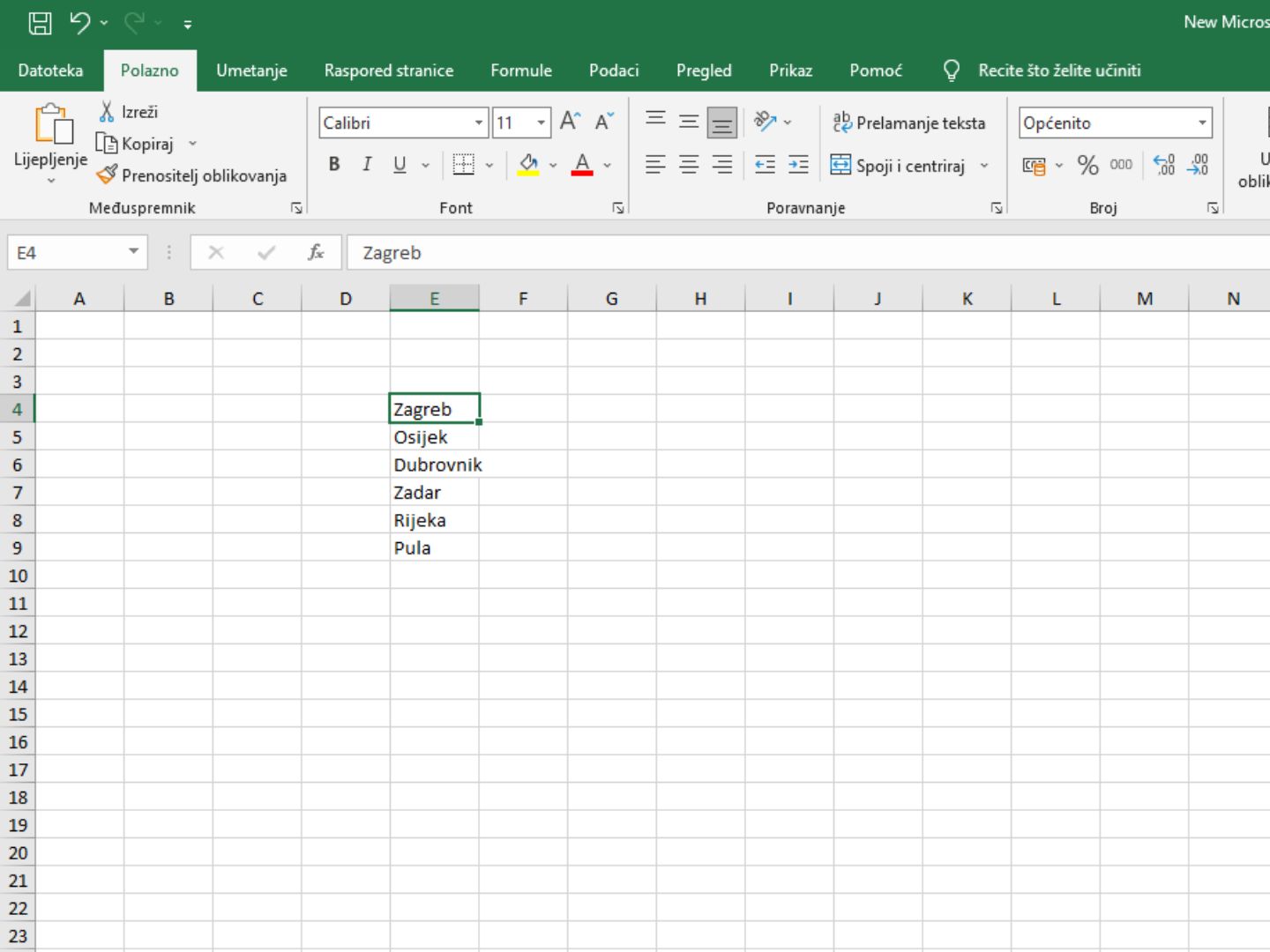Click the Decrease Indent icon
Screen dimensions: 1270x952
[765, 164]
